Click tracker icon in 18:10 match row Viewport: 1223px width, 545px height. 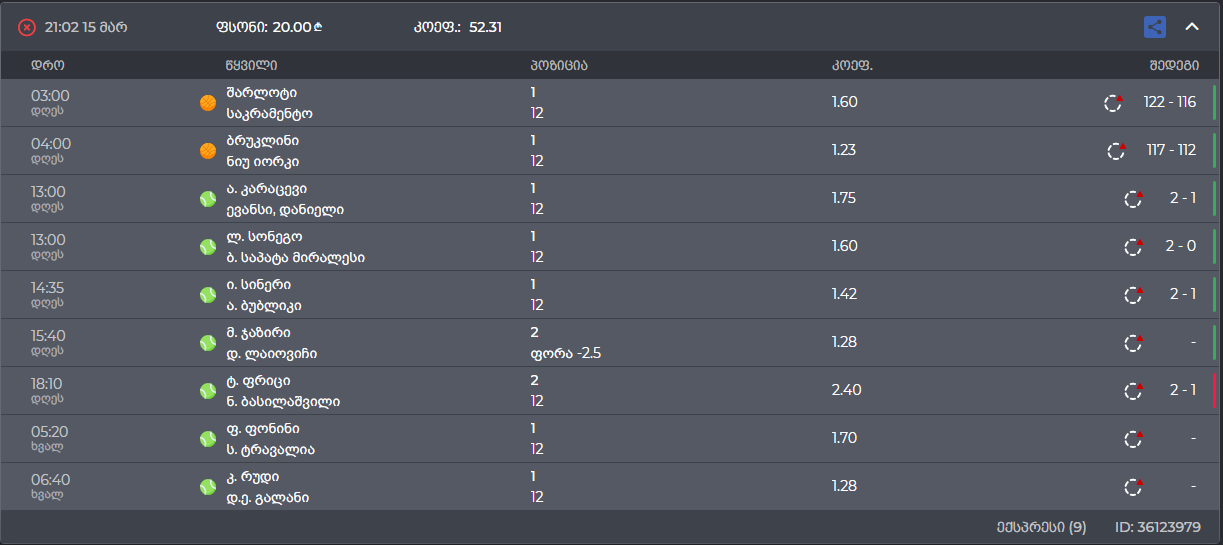coord(1133,391)
